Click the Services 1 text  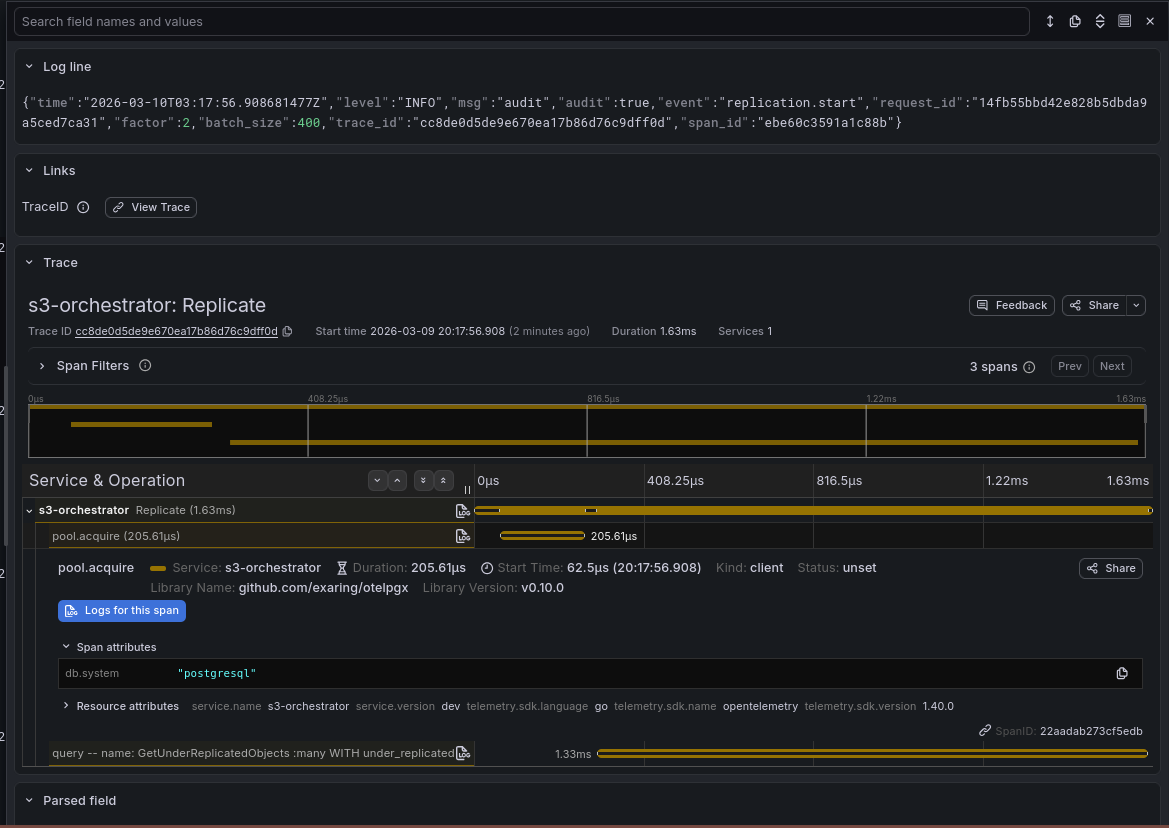click(x=745, y=331)
